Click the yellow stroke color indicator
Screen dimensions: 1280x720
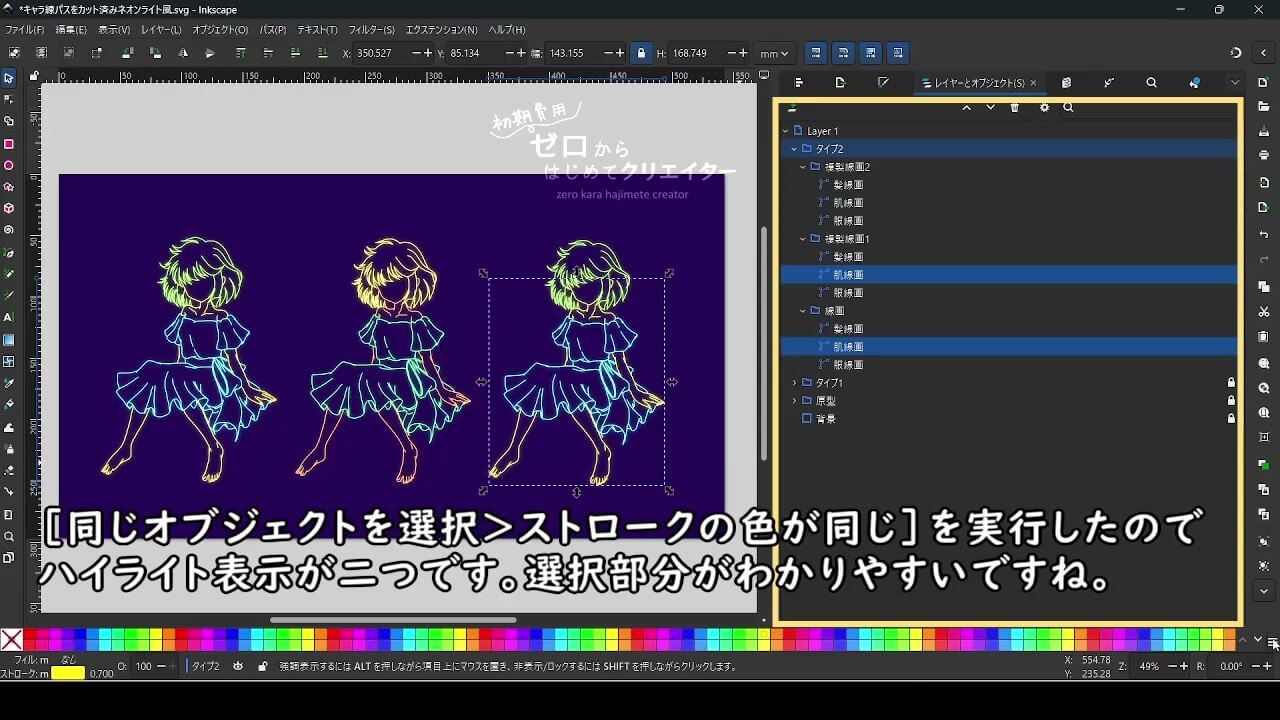[x=68, y=673]
